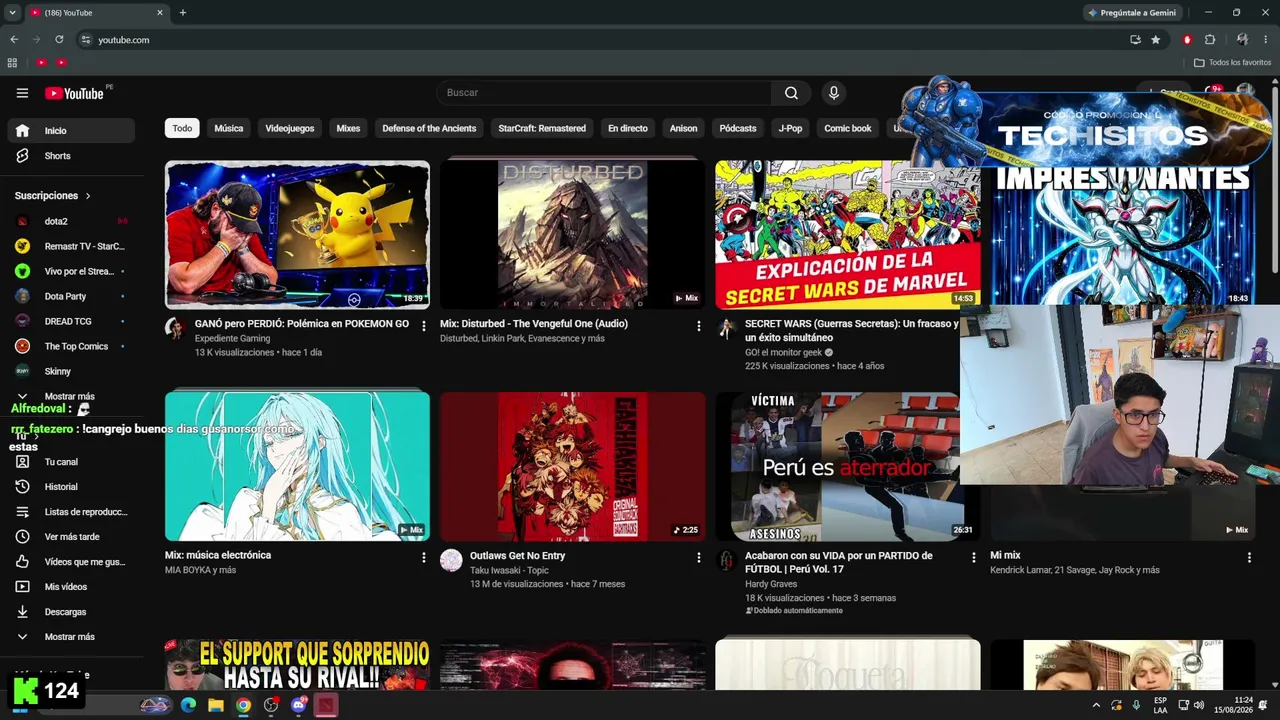Expand subscriptions list with Mostrar más
This screenshot has width=1280, height=720.
tap(70, 396)
